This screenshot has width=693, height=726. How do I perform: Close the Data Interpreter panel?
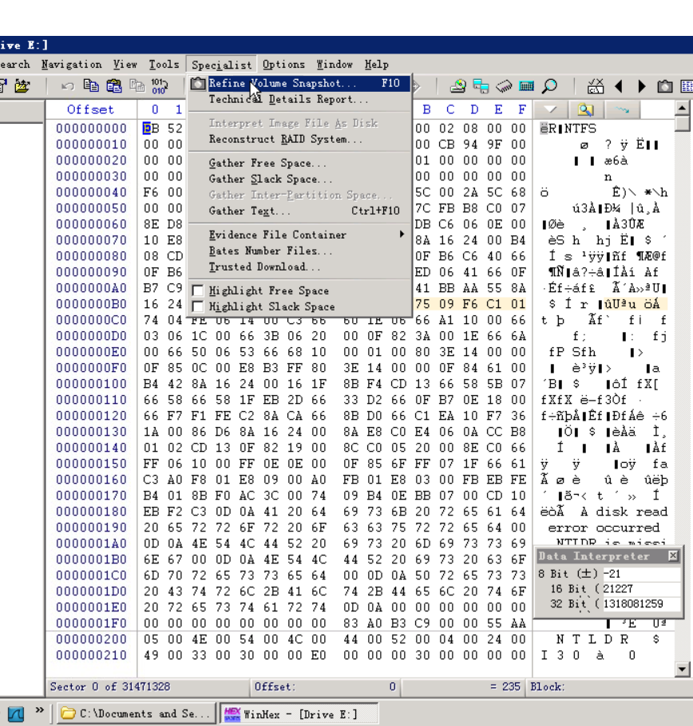coord(673,556)
